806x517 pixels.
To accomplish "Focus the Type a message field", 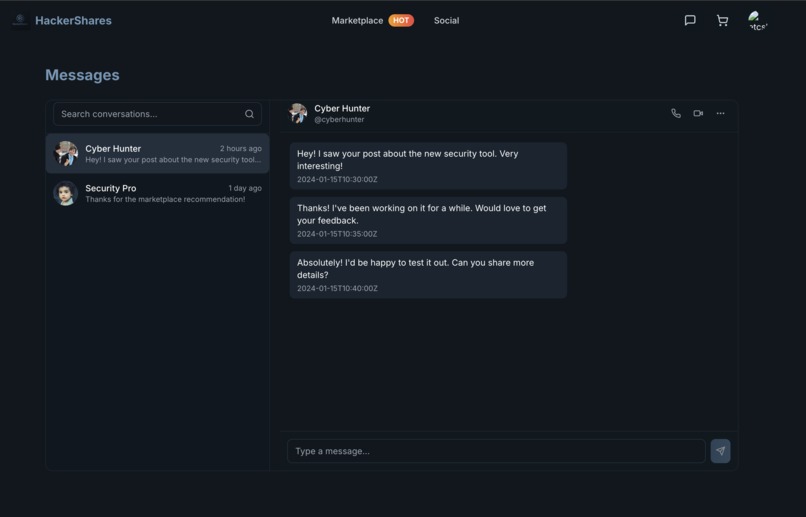I will (x=496, y=451).
